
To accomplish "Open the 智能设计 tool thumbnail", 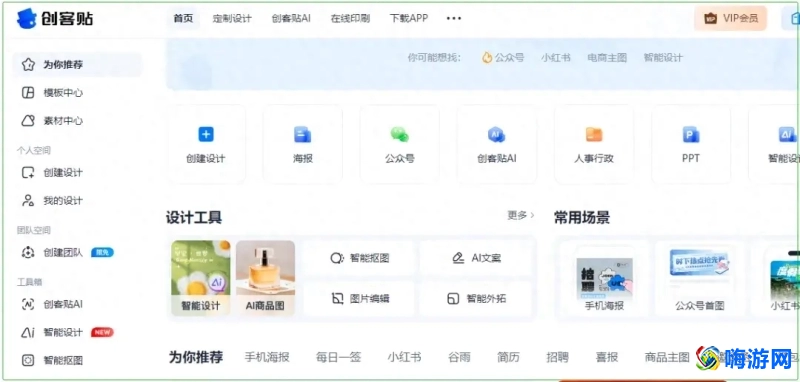I will click(x=201, y=278).
